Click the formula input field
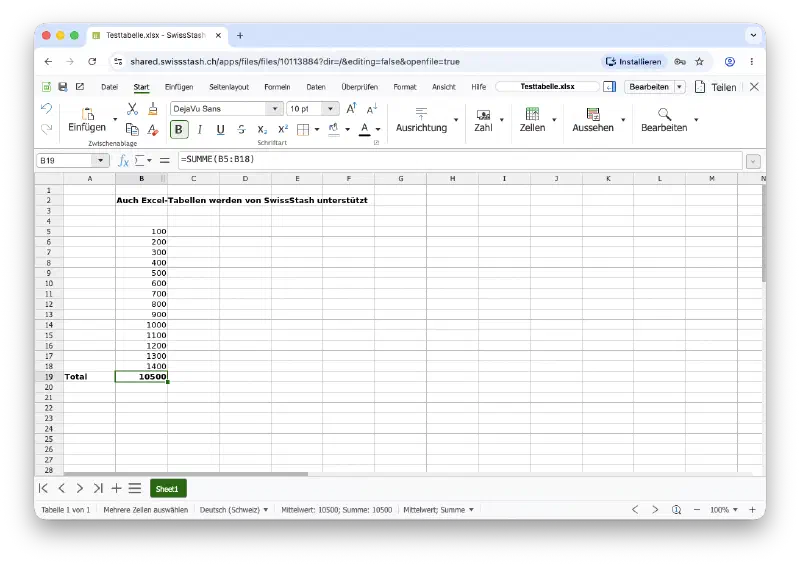800x565 pixels. [460, 160]
